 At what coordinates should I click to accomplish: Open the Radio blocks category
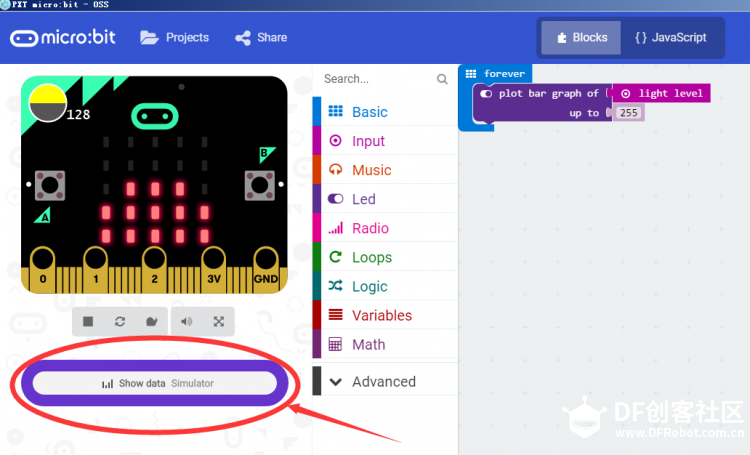[x=386, y=228]
